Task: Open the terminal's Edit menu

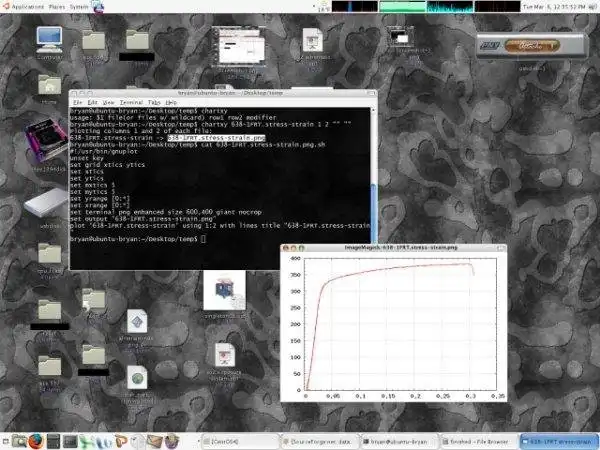Action: [93, 103]
